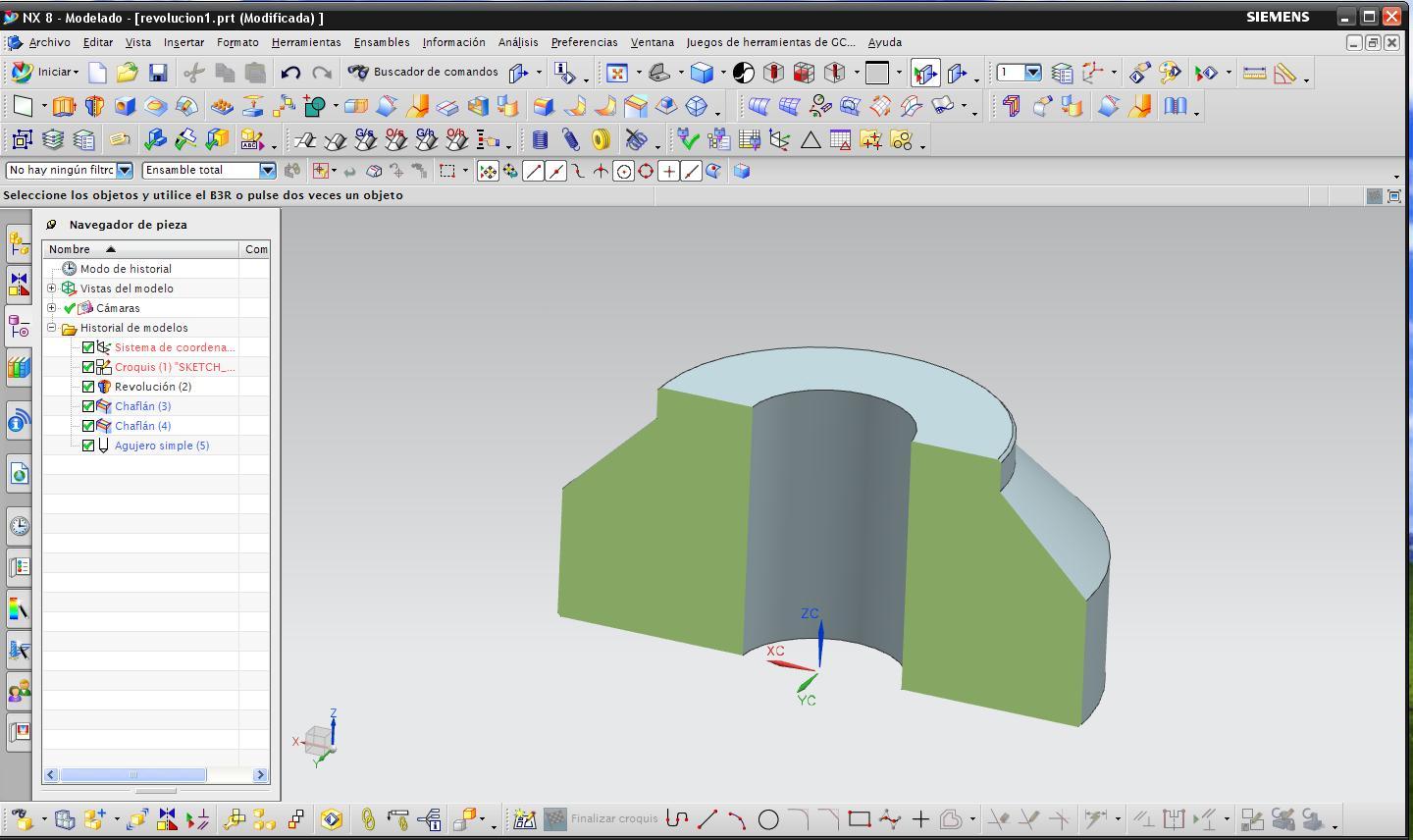The width and height of the screenshot is (1413, 840).
Task: Toggle checkbox for Agujero simple (5)
Action: 88,446
